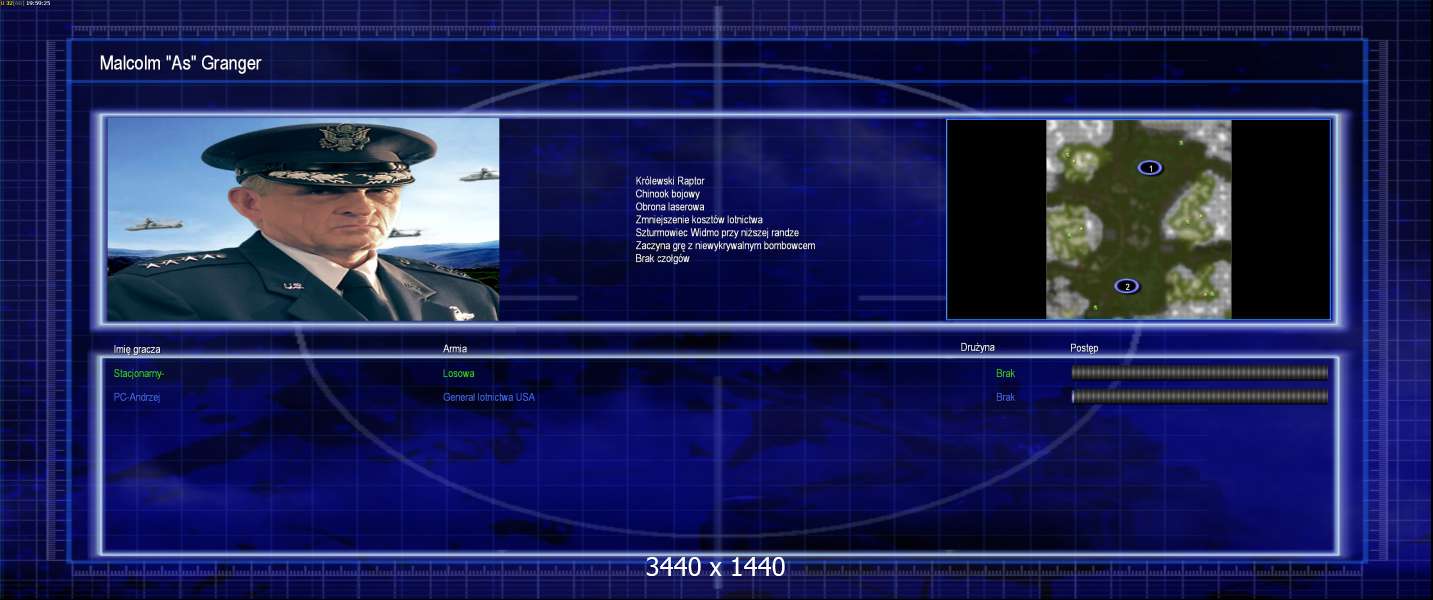Viewport: 1433px width, 600px height.
Task: Click the map preview thumbnail
Action: coord(1139,219)
